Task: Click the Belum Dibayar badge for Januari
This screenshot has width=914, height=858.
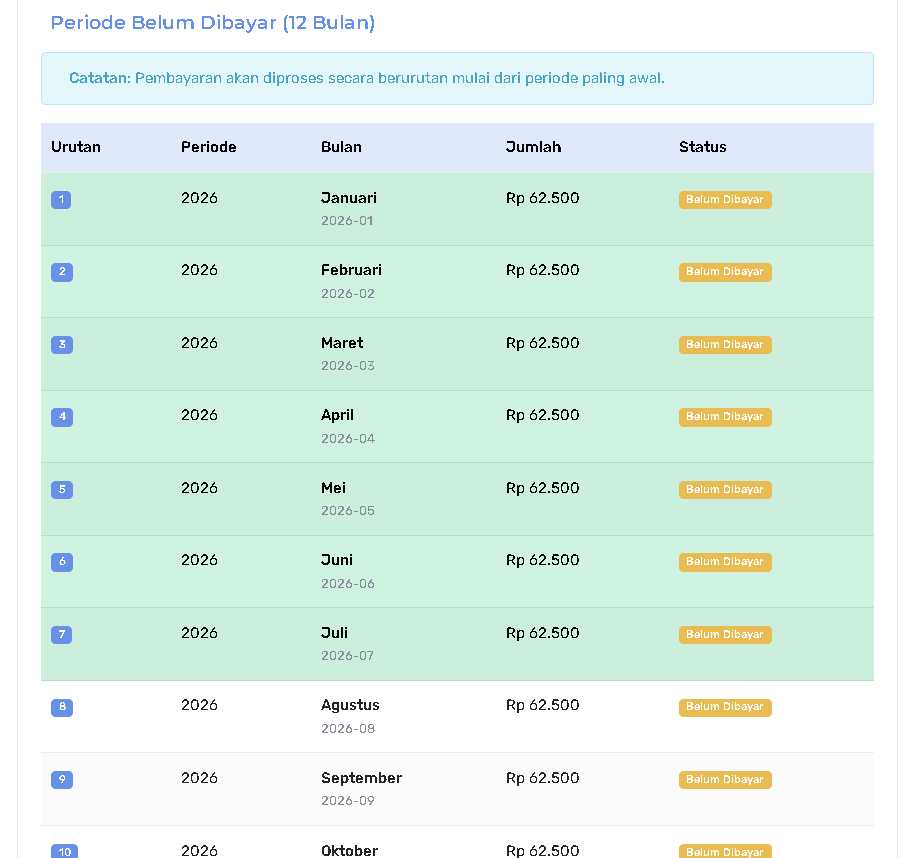Action: (x=724, y=200)
